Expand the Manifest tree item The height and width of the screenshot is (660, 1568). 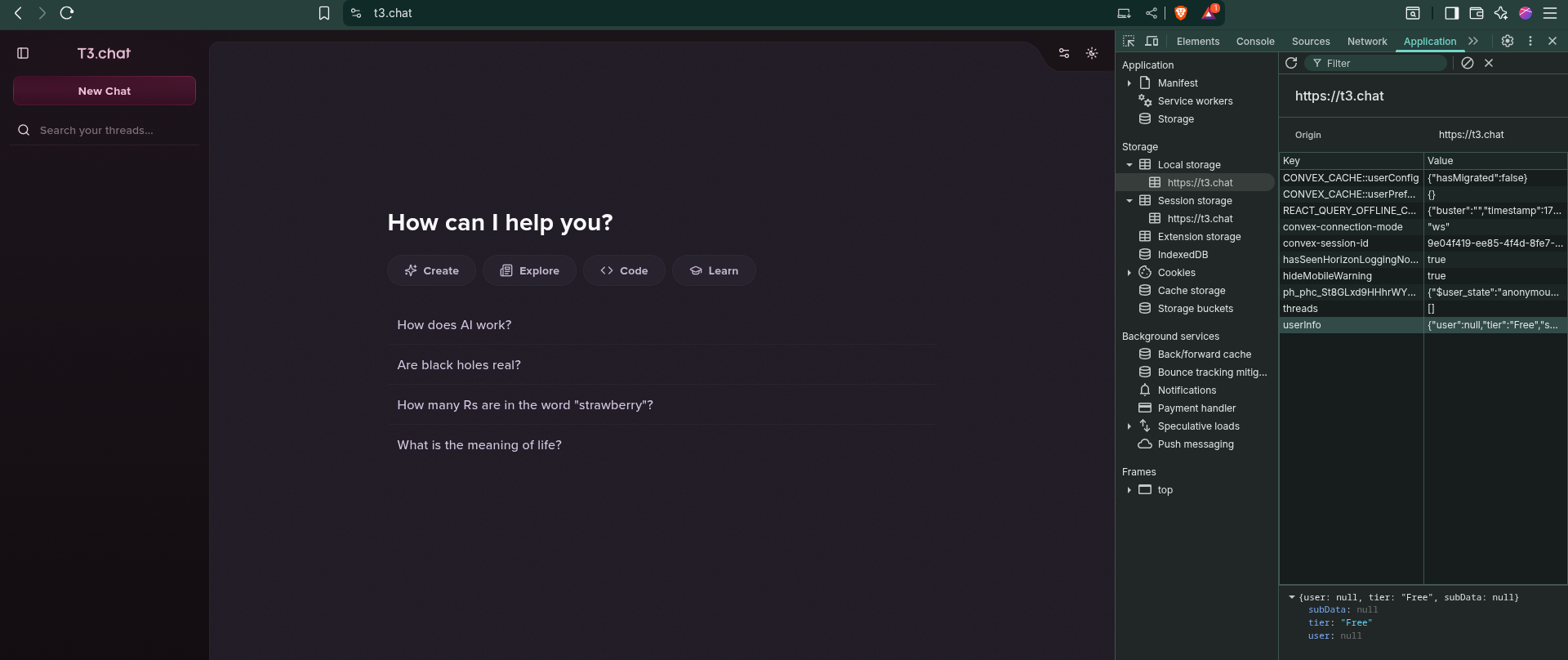point(1129,83)
